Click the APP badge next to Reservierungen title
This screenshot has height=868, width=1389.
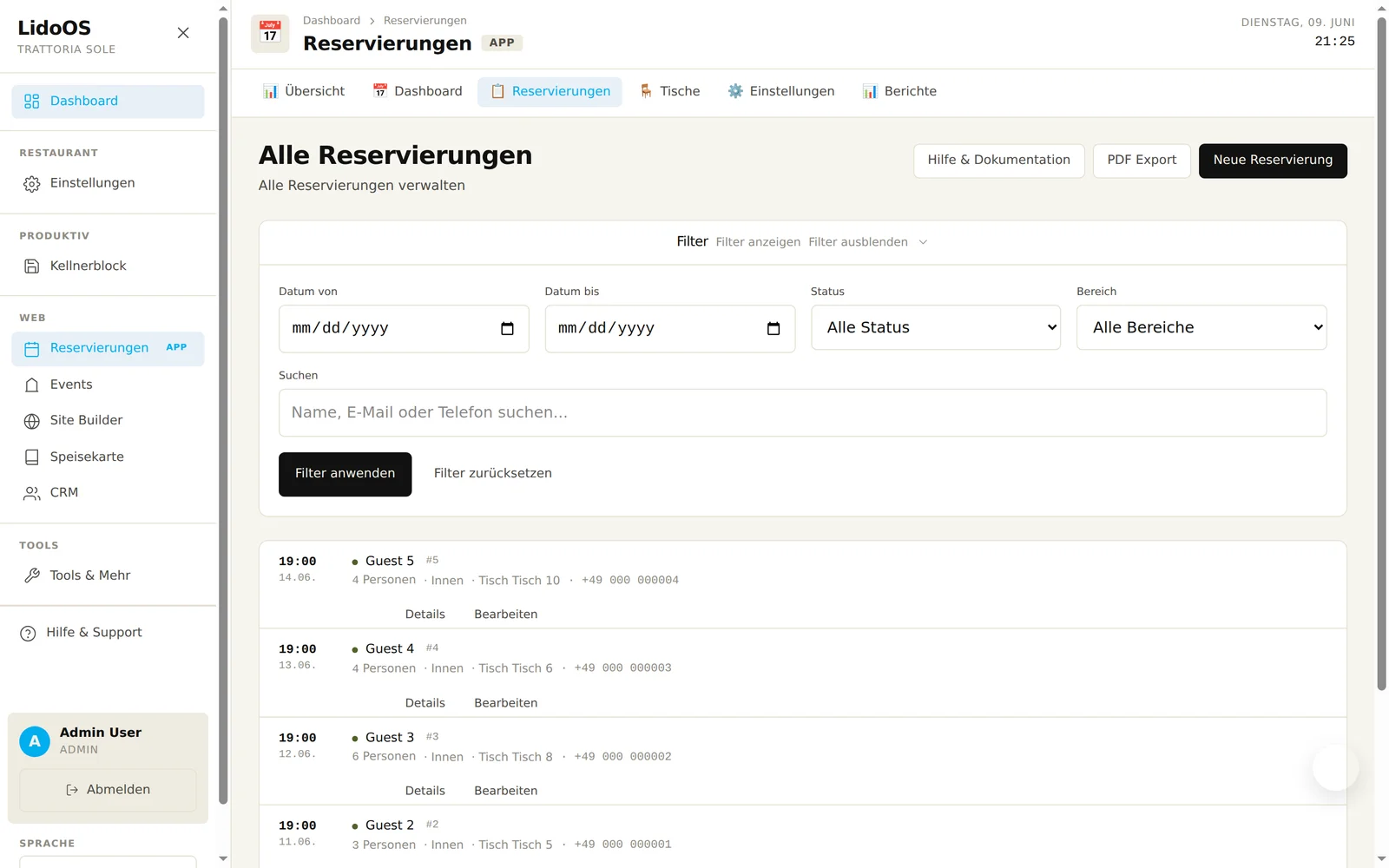(502, 43)
